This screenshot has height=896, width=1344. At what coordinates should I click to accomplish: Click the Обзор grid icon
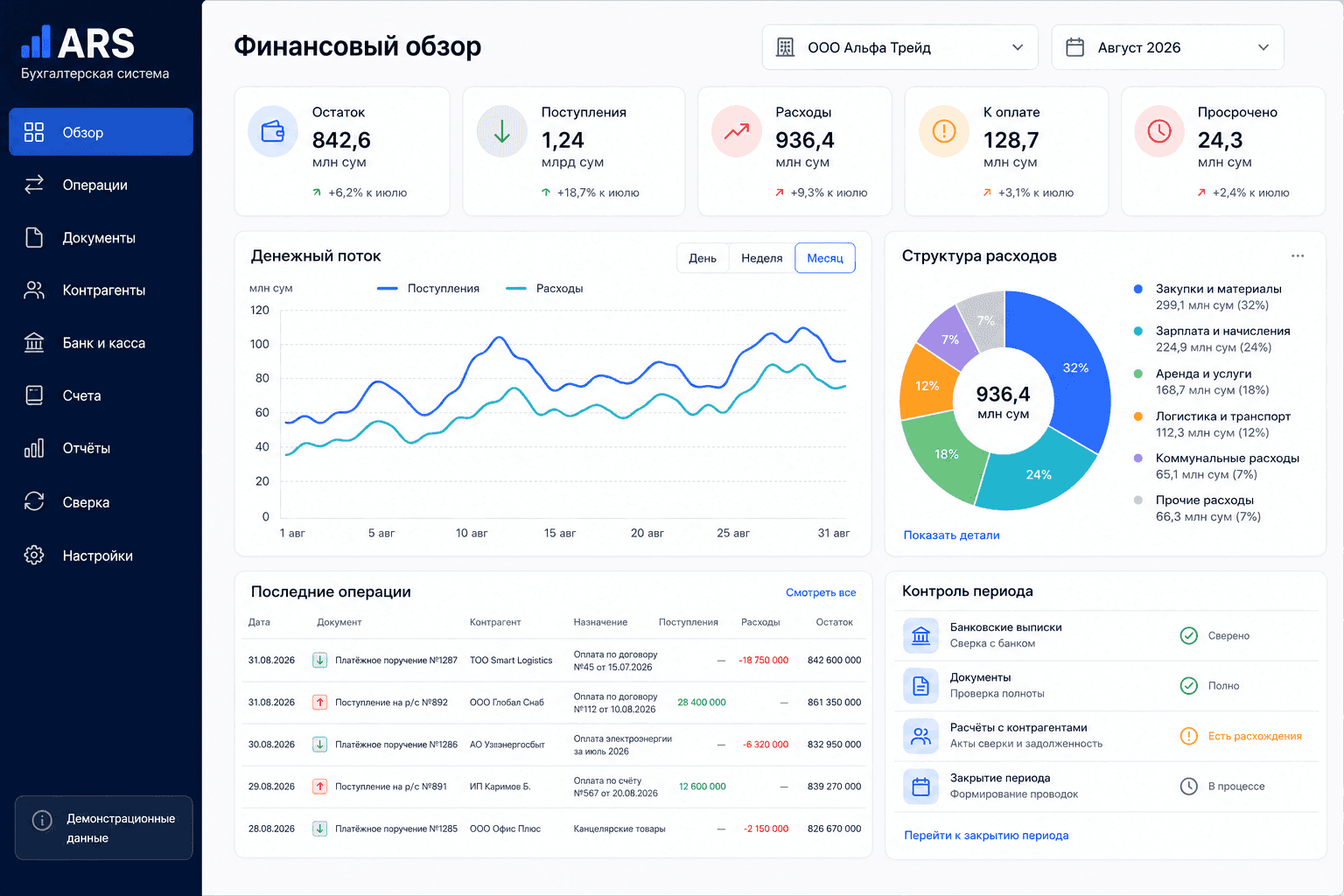[x=34, y=132]
